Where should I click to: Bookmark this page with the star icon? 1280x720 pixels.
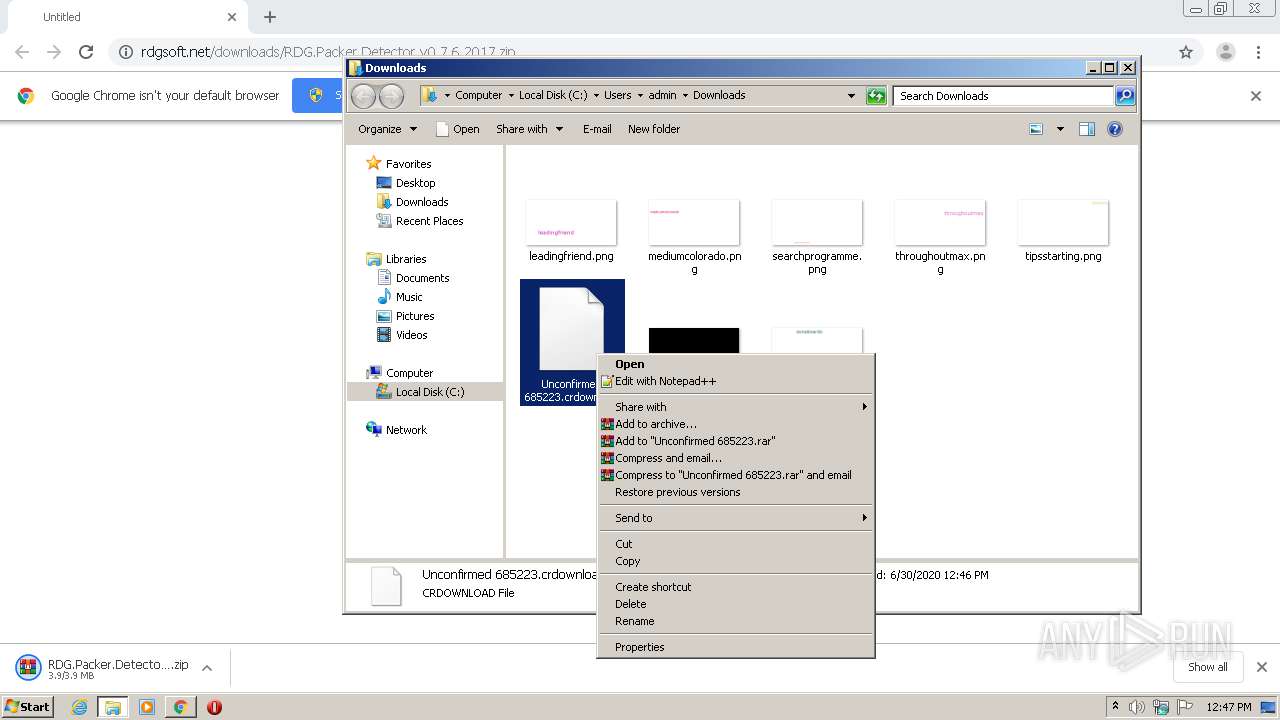(1186, 52)
